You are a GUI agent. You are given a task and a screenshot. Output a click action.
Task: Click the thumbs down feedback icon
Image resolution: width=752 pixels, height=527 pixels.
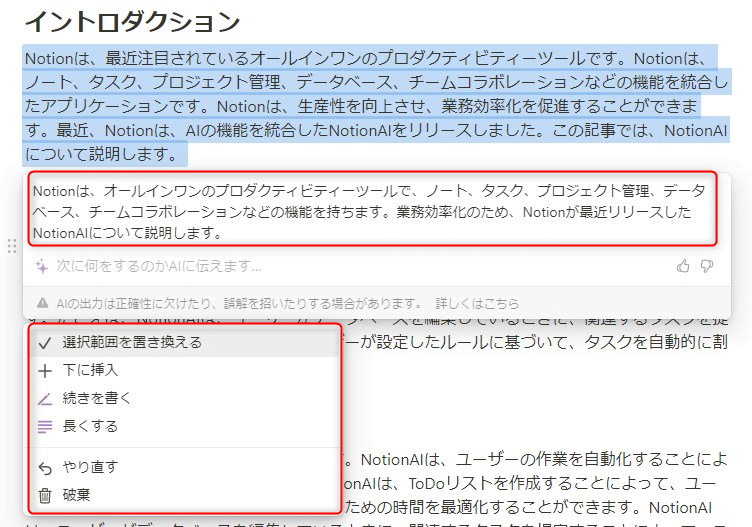pos(706,266)
